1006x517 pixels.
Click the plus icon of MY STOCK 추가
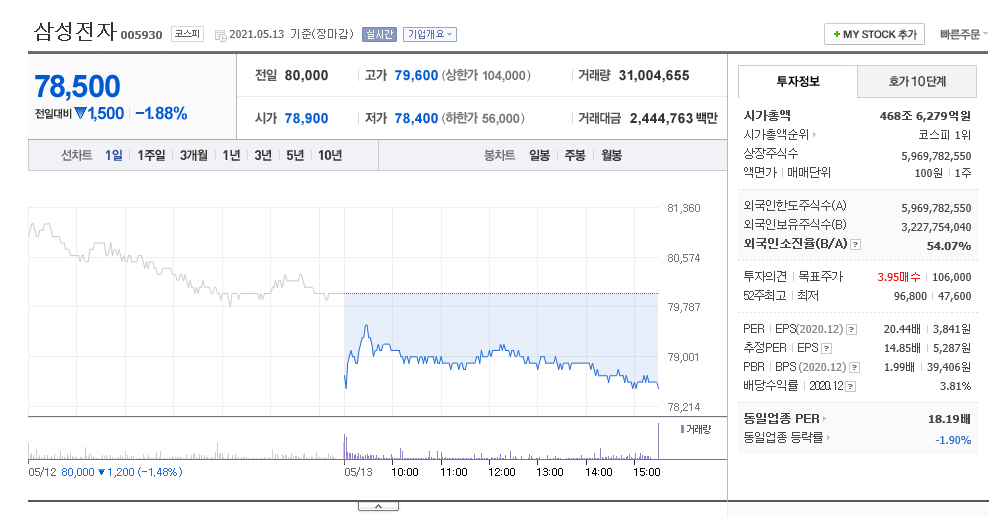coord(837,35)
